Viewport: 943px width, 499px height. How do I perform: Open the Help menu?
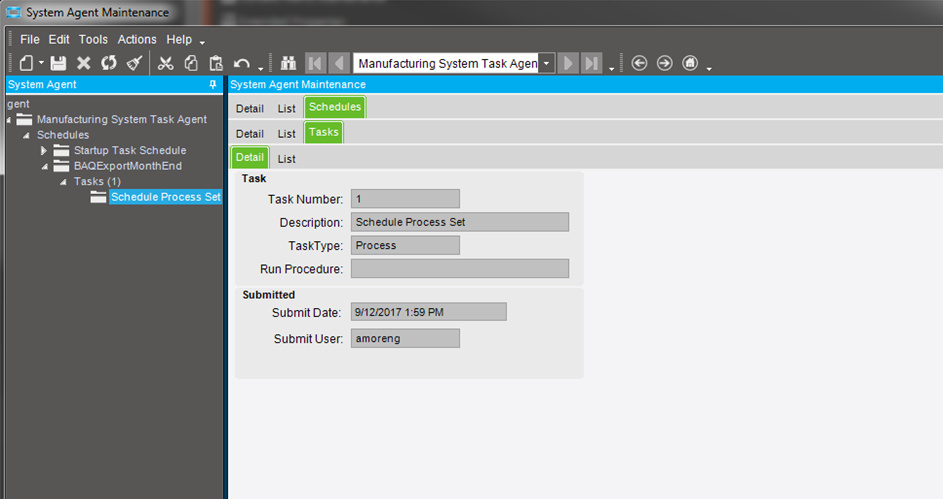click(179, 39)
